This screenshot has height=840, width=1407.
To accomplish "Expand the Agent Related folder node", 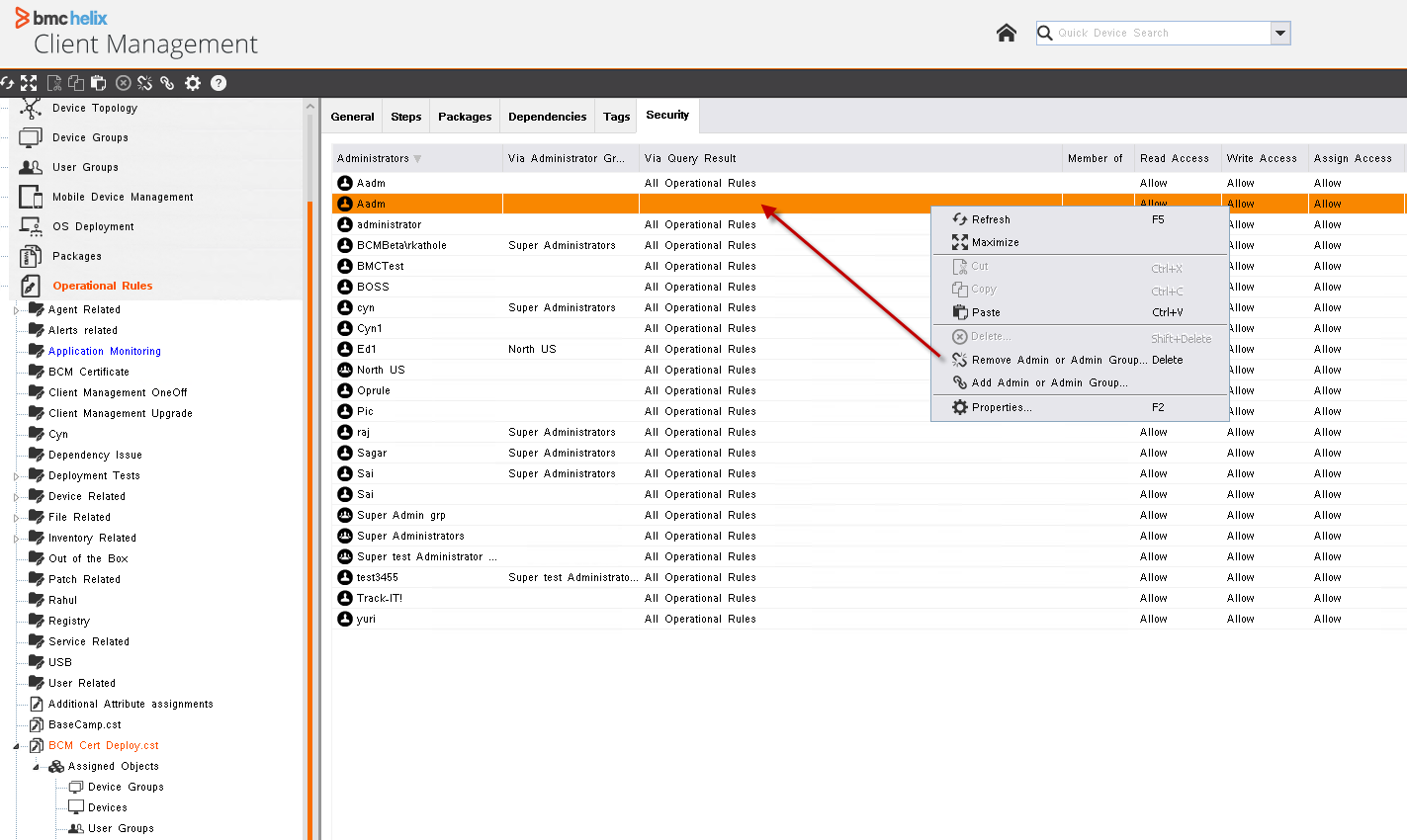I will (16, 310).
